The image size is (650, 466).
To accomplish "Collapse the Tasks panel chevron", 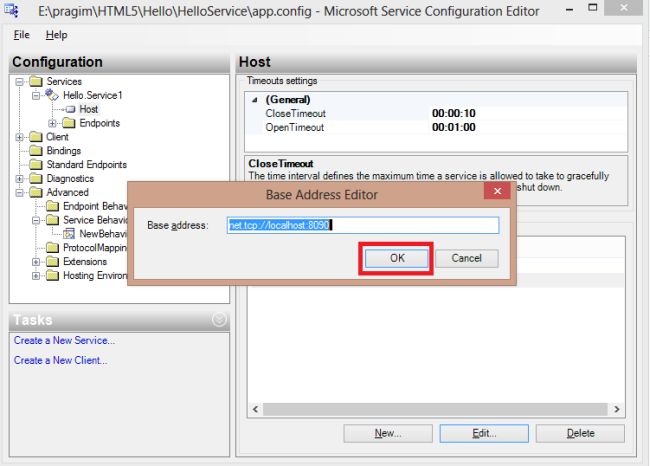I will pos(219,320).
